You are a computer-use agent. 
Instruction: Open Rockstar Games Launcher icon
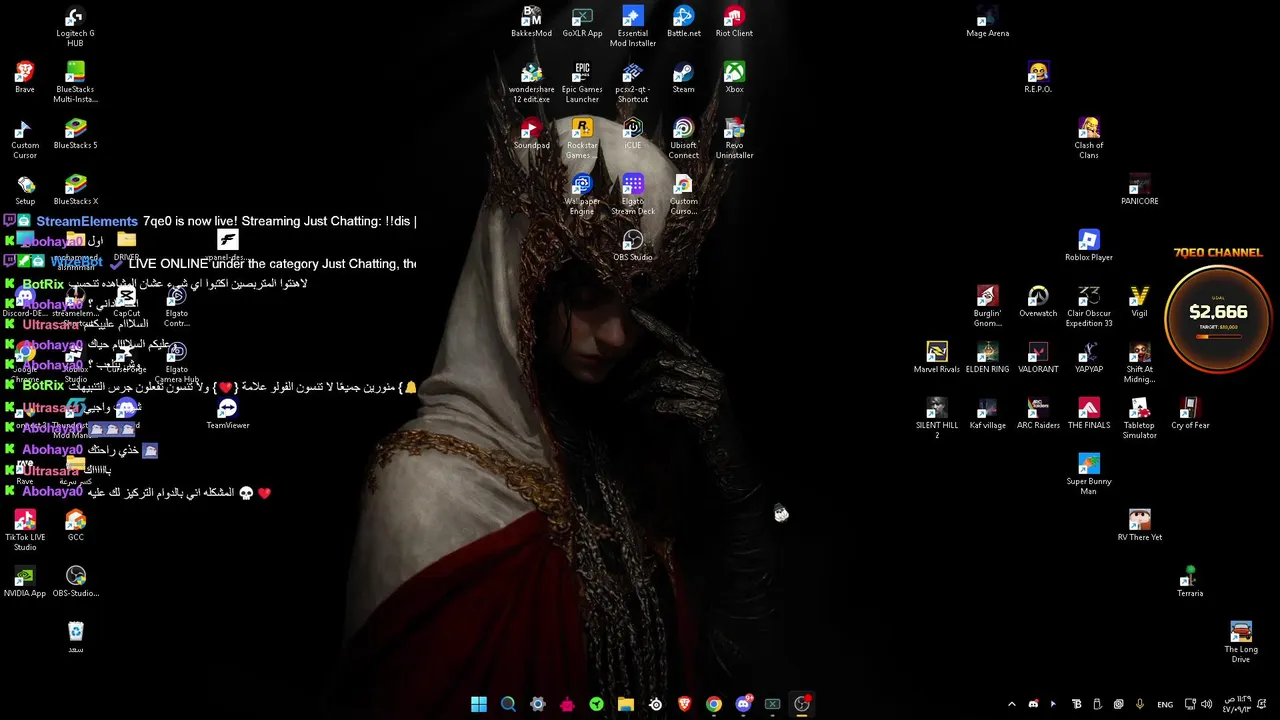582,139
